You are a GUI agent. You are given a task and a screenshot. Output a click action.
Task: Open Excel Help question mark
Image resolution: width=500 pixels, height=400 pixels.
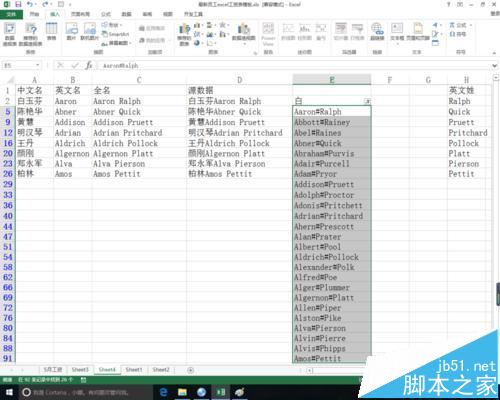[x=449, y=5]
